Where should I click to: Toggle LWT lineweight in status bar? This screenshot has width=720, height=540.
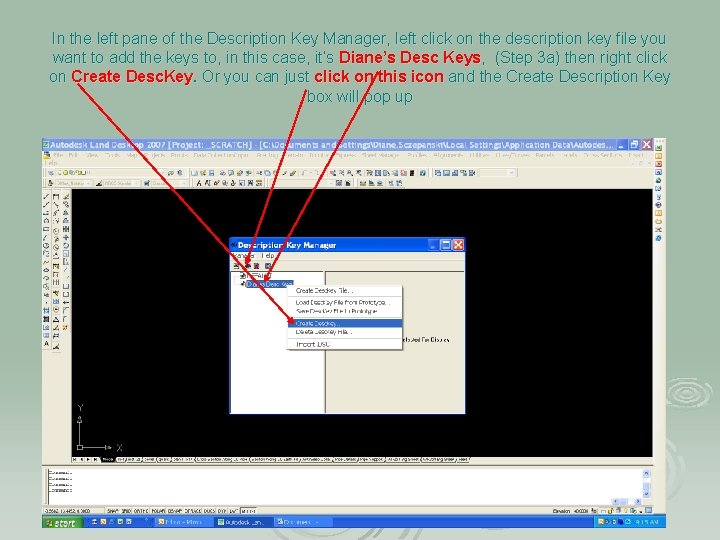tap(233, 511)
